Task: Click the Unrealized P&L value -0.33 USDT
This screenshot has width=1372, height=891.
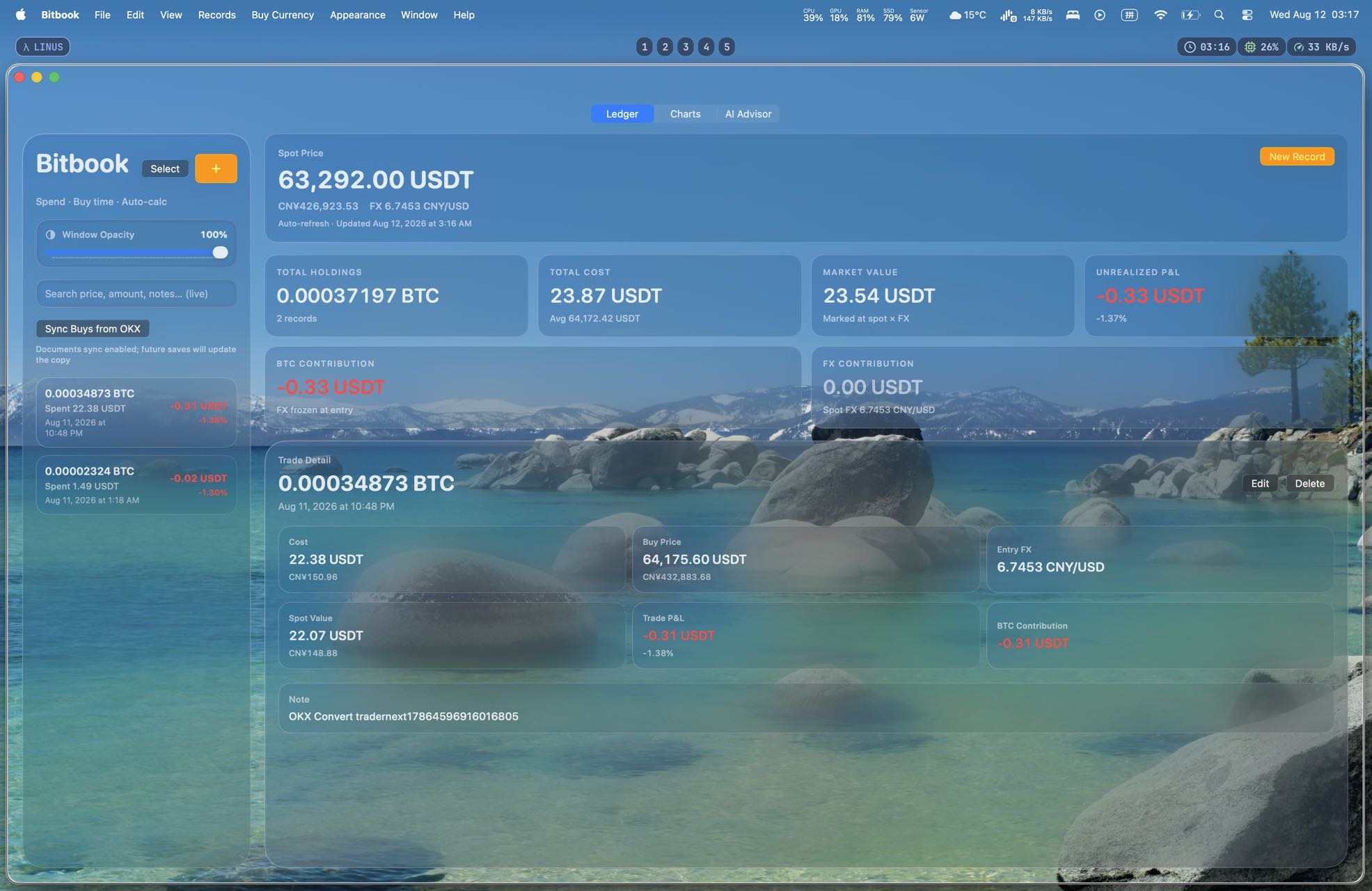Action: tap(1150, 296)
